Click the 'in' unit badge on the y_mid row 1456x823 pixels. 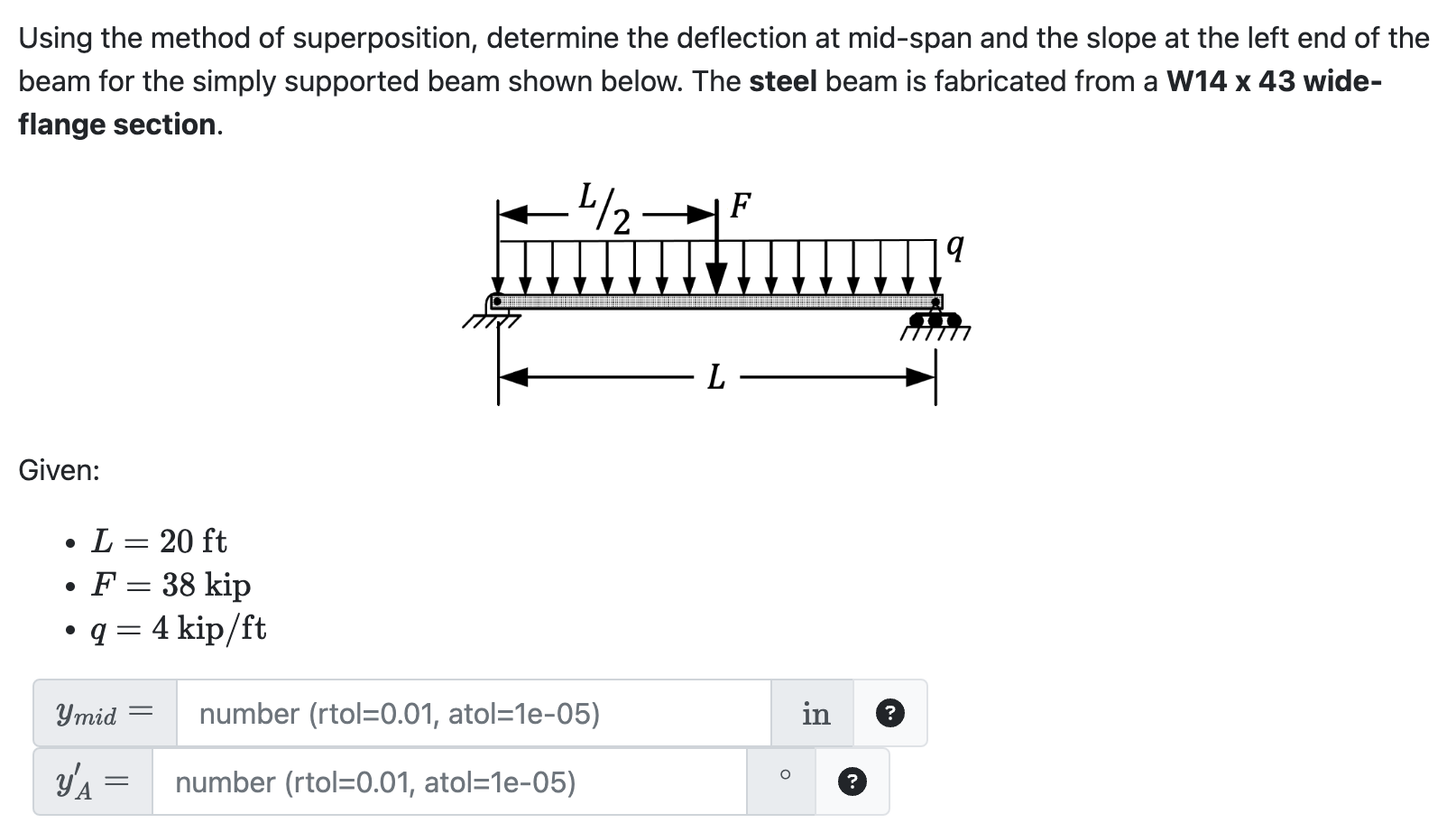(815, 715)
